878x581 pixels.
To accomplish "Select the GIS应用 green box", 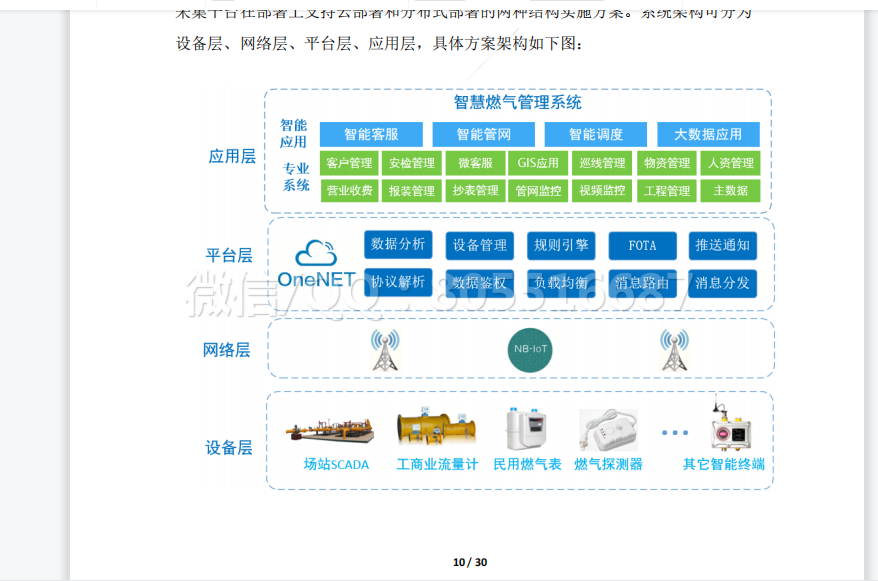I will (x=538, y=163).
